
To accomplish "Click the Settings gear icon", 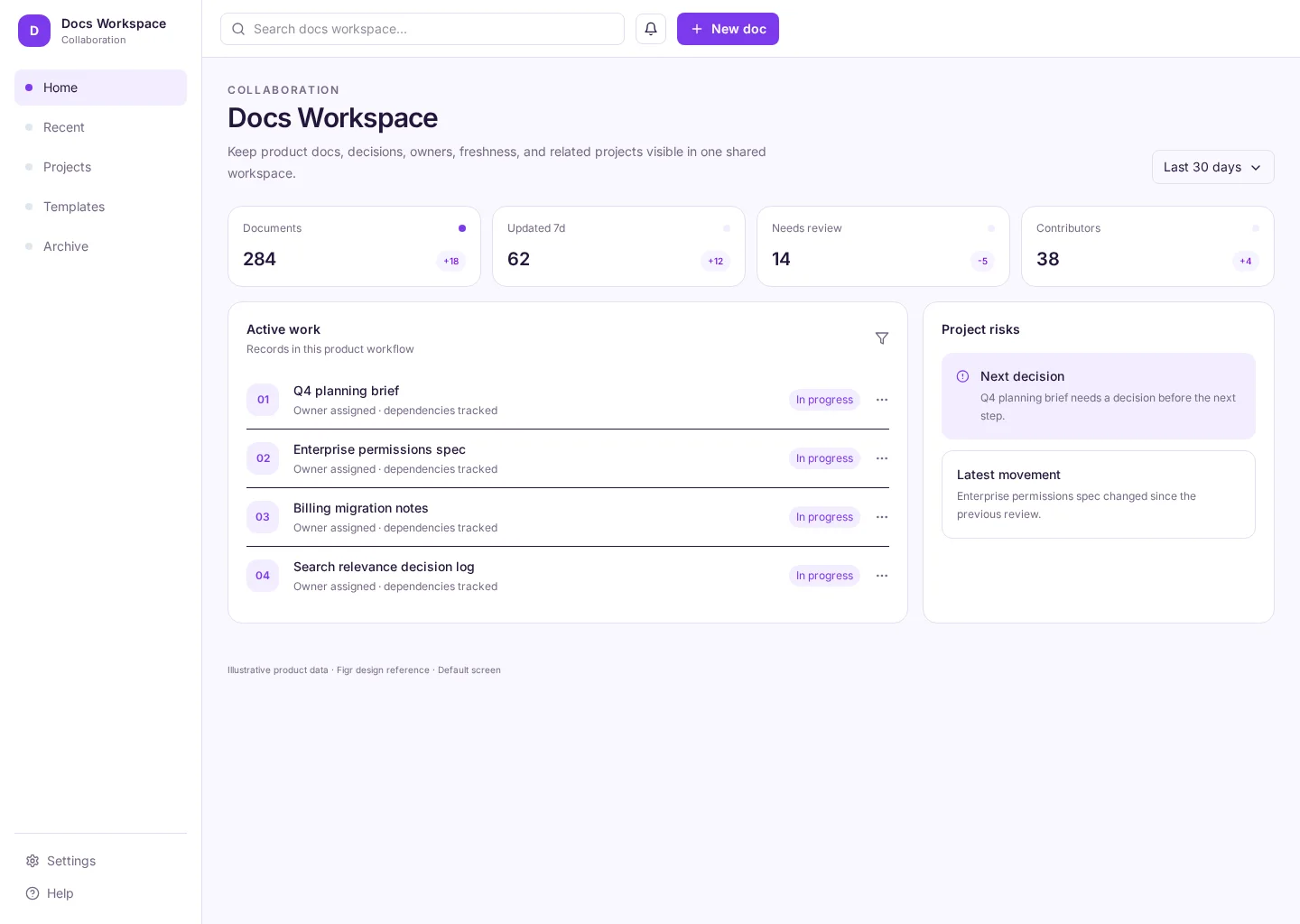I will point(32,861).
